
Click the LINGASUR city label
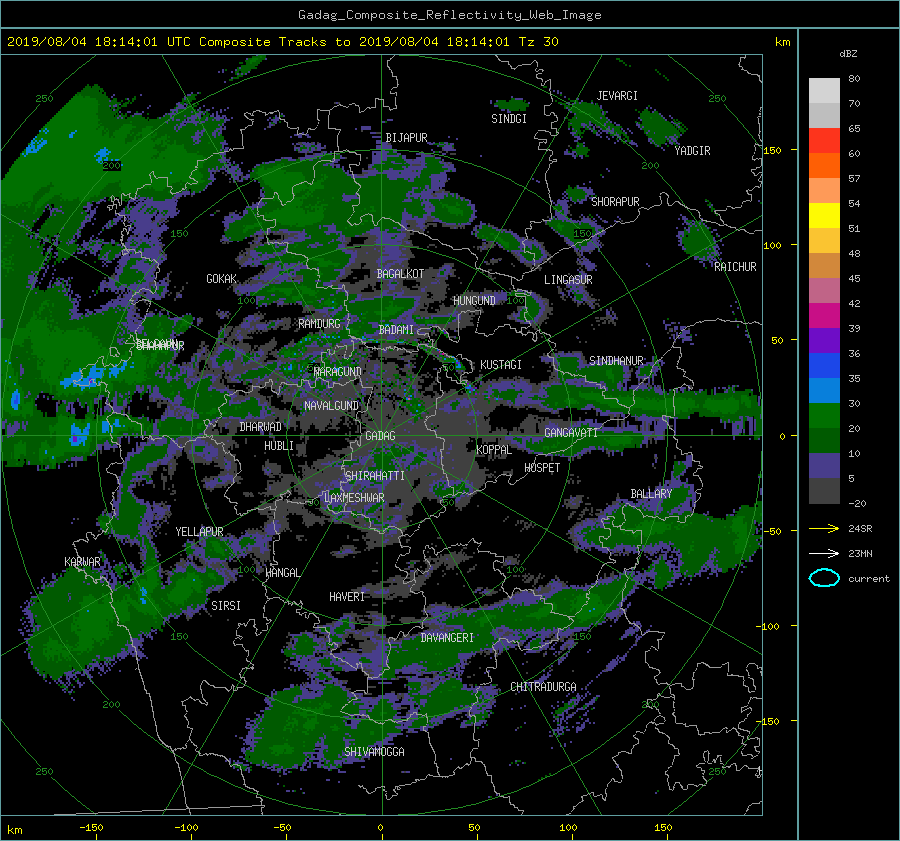point(568,280)
